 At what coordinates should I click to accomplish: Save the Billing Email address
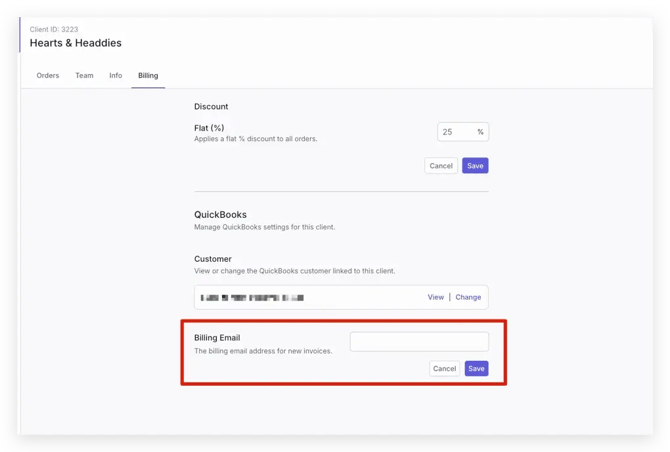[x=476, y=369]
